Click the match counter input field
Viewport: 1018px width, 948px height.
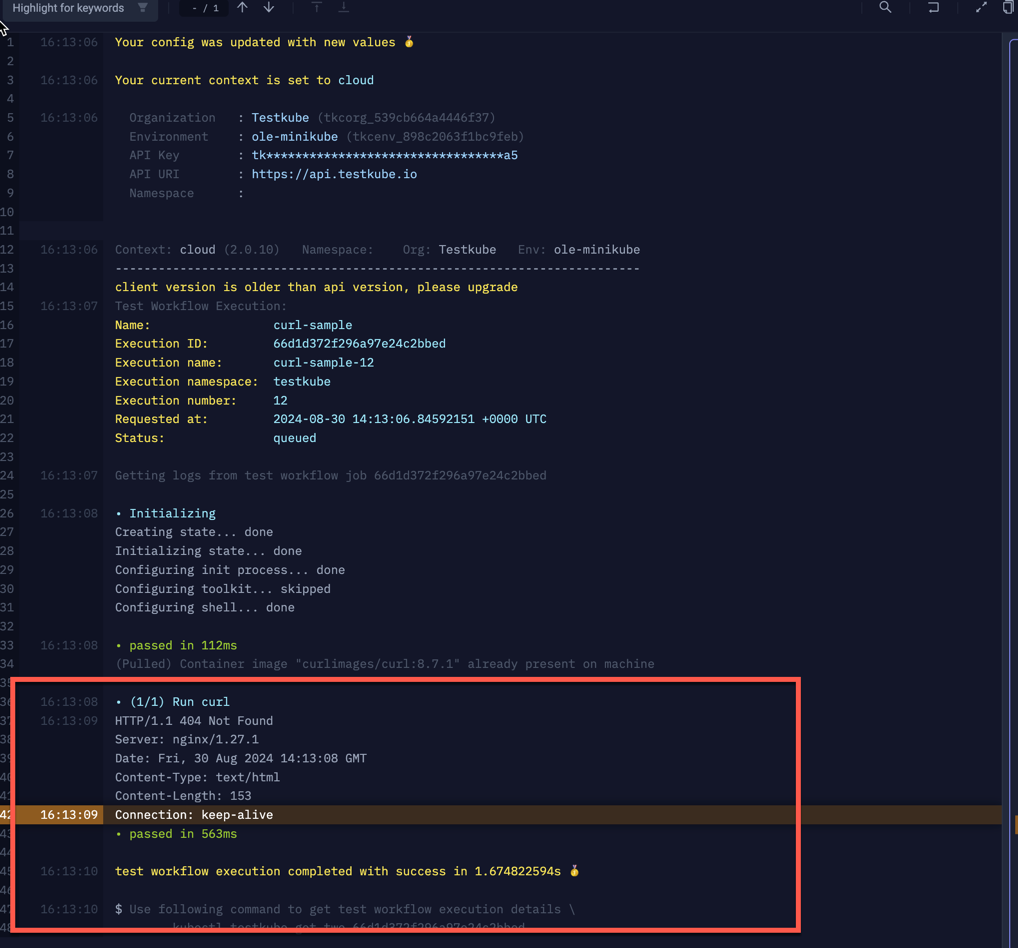(x=203, y=8)
